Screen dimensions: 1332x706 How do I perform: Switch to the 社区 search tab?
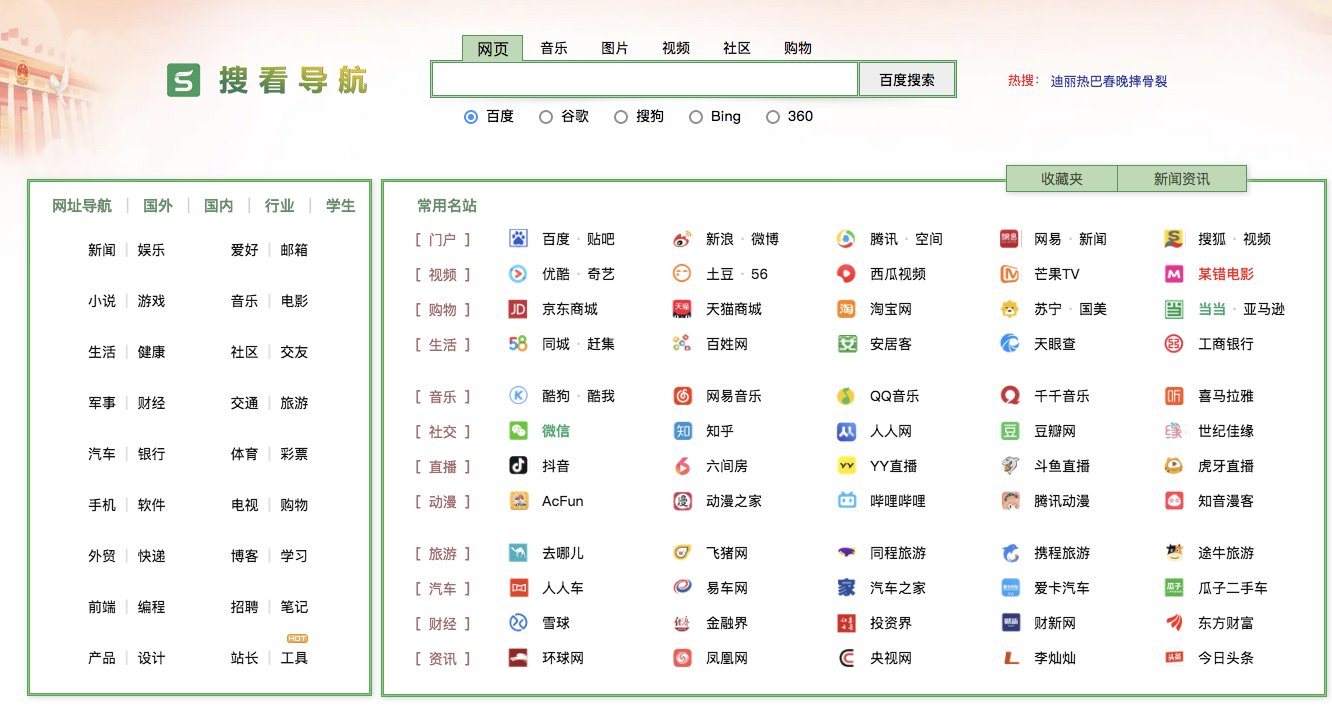[x=737, y=48]
